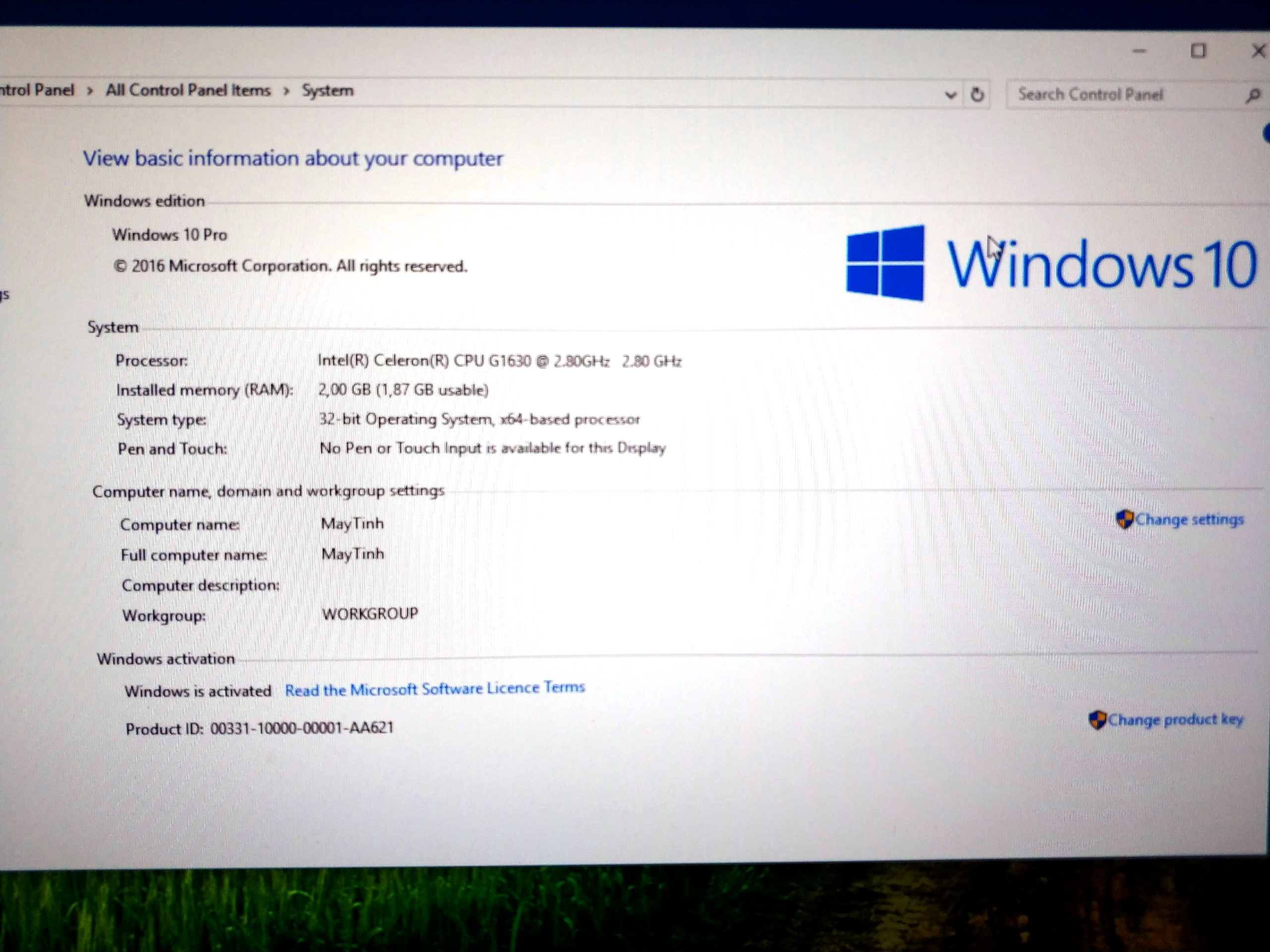This screenshot has width=1270, height=952.
Task: Click the Processor label
Action: (152, 361)
